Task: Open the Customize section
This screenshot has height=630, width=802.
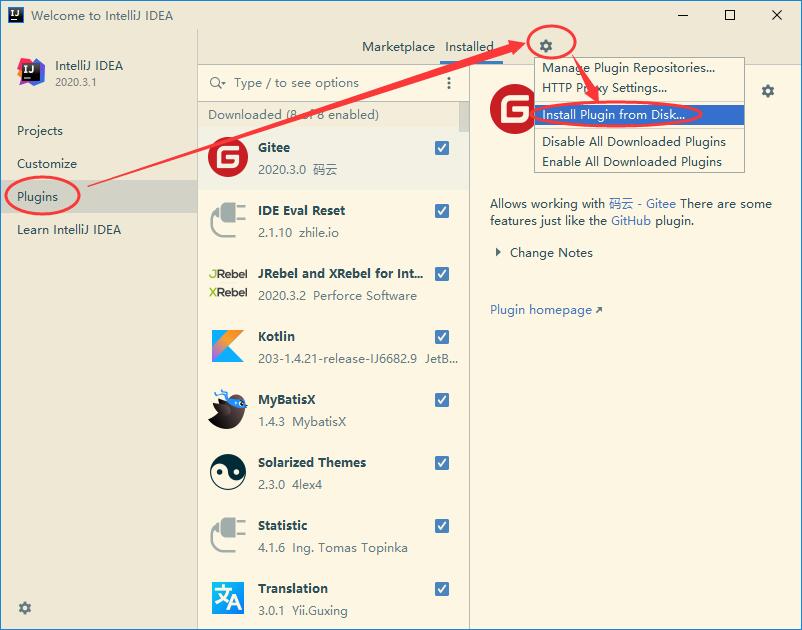Action: [x=98, y=164]
